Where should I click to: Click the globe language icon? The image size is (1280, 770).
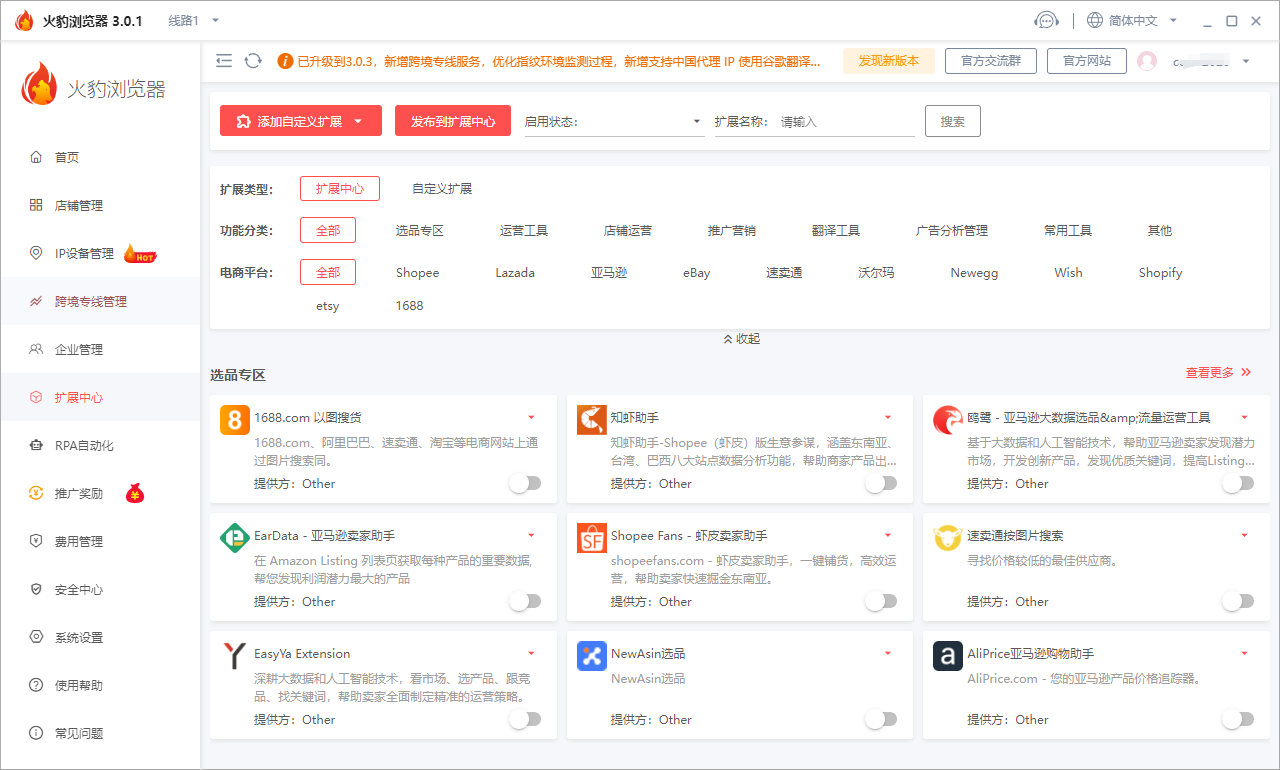tap(1095, 20)
